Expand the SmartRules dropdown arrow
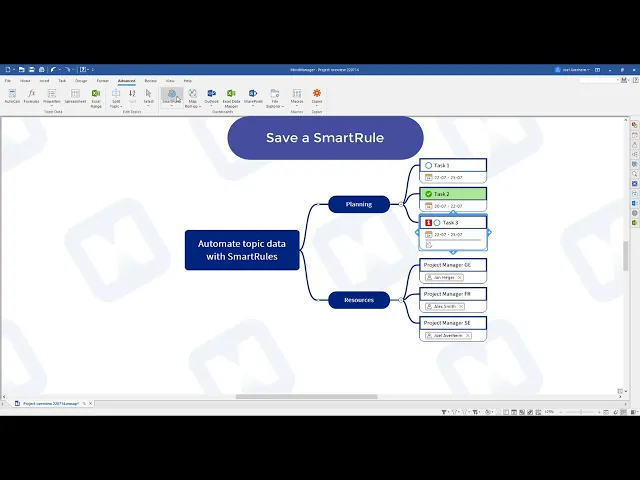 [171, 106]
